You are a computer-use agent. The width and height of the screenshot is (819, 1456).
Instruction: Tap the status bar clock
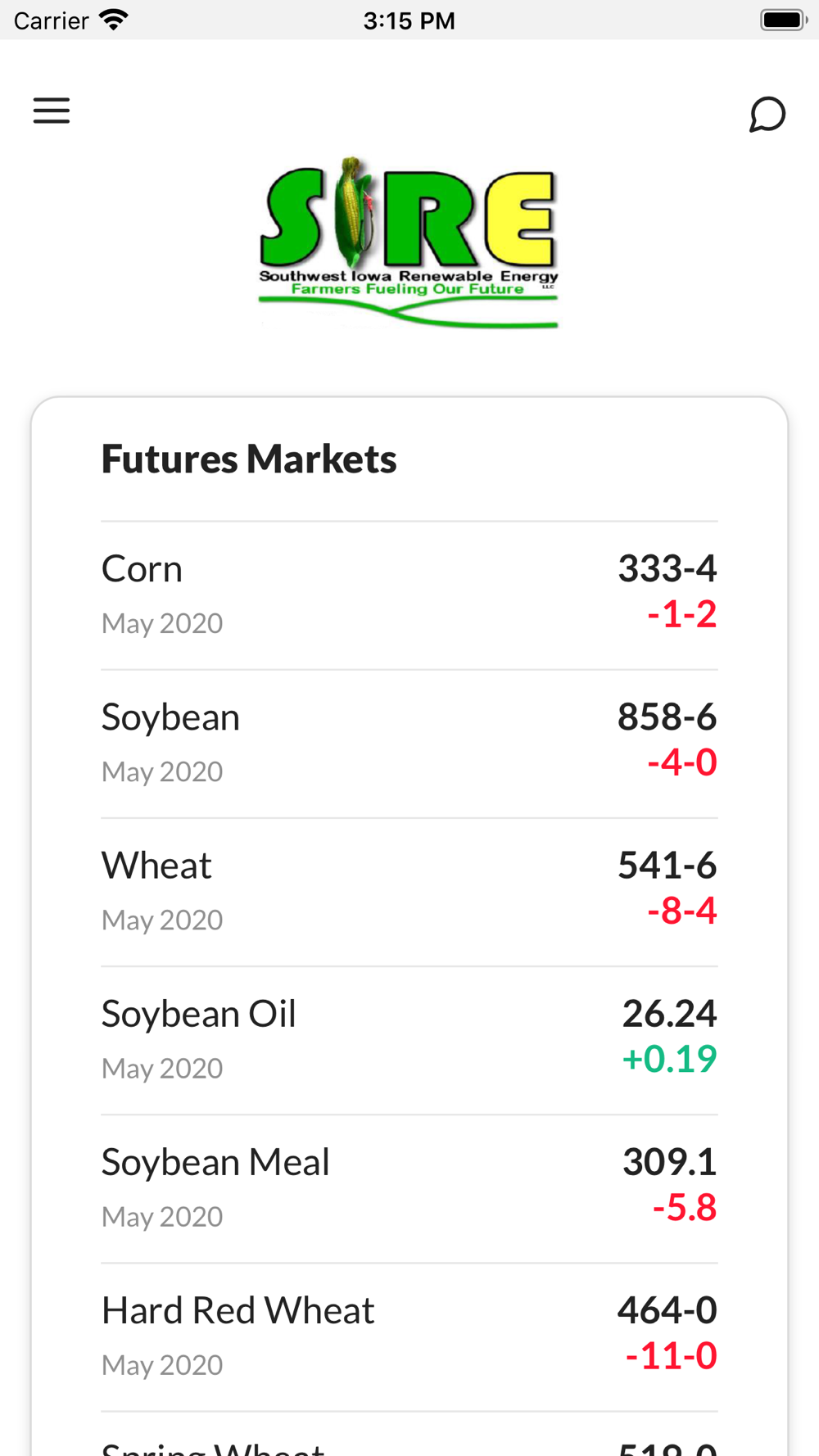(x=409, y=20)
